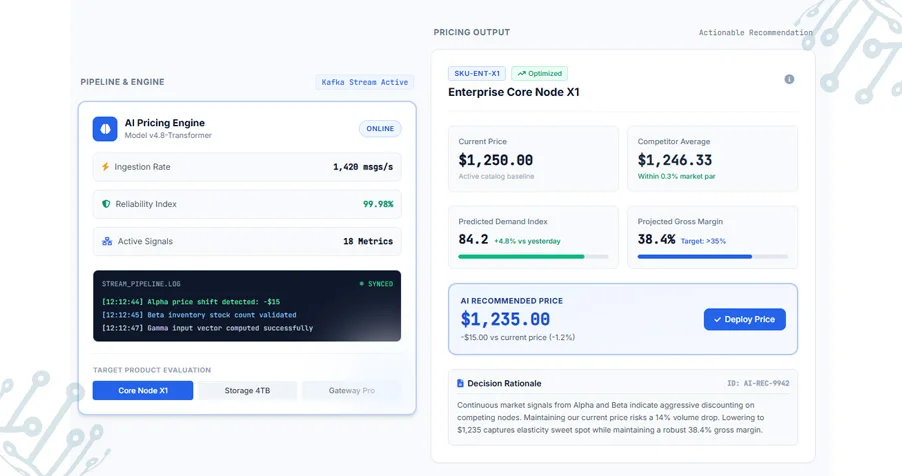Click the Model v4.8-Transformer subtitle

click(168, 135)
